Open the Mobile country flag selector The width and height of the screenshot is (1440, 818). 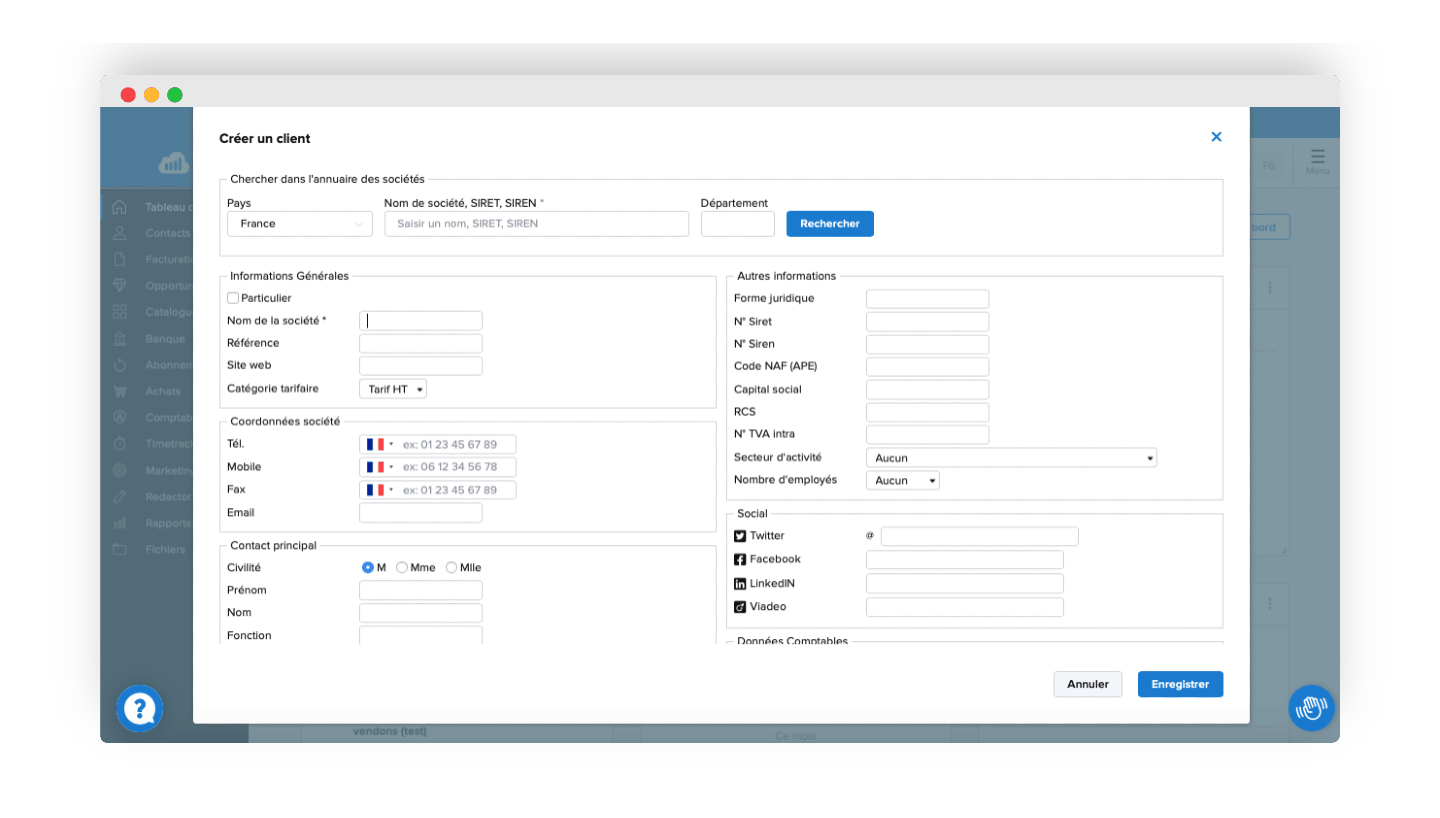coord(380,467)
